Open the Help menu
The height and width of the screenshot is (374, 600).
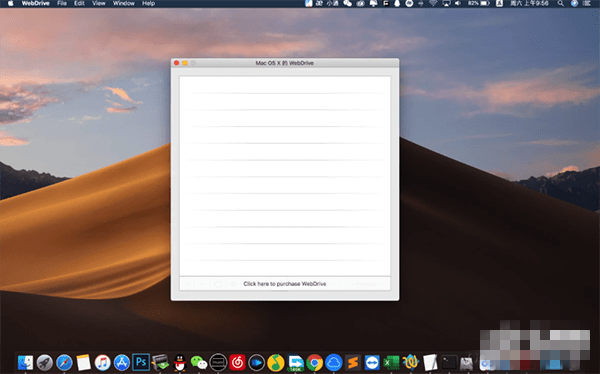click(148, 3)
